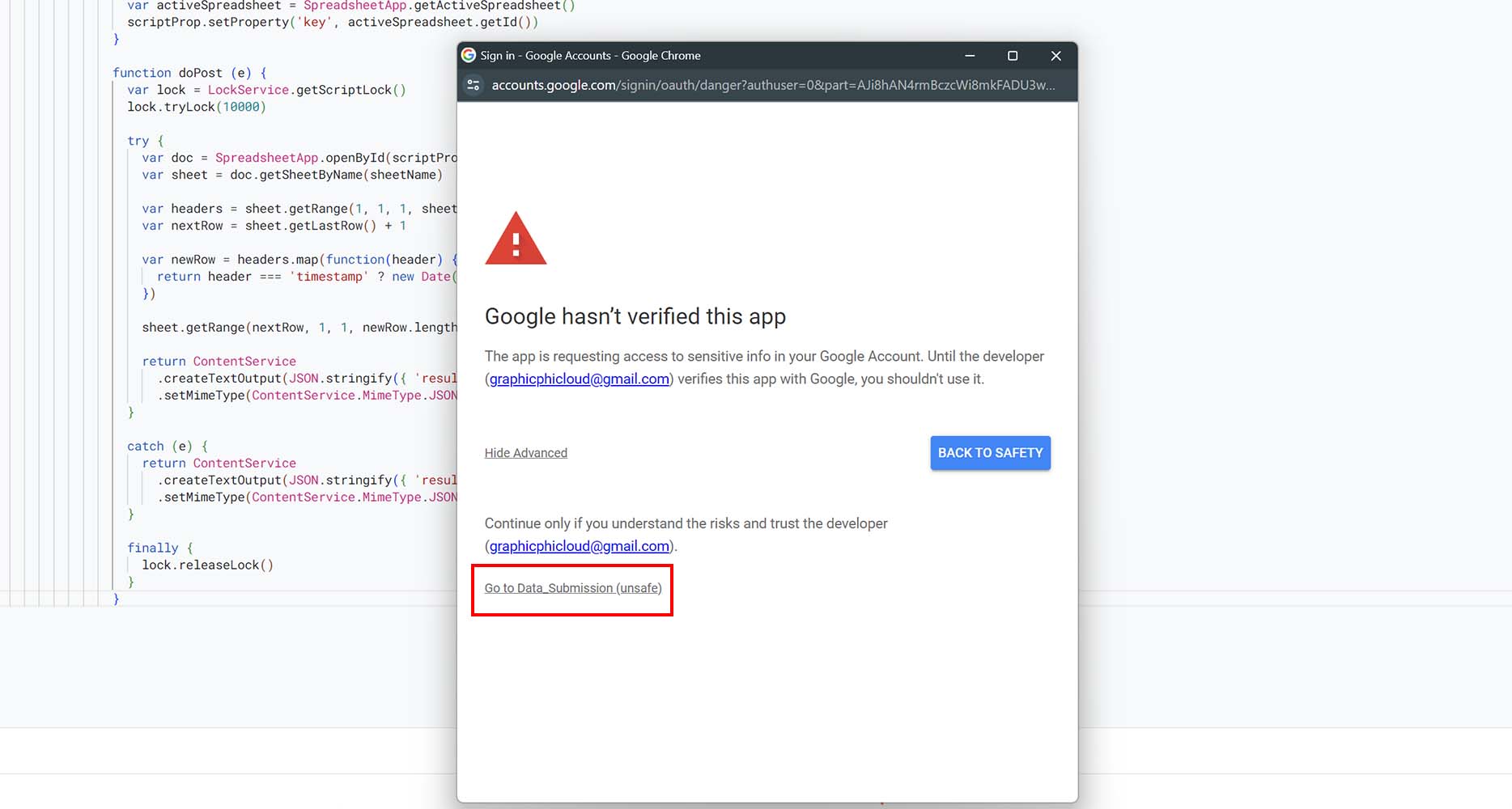The image size is (1512, 809).
Task: Click the 'finally {' line in the editor
Action: point(159,548)
